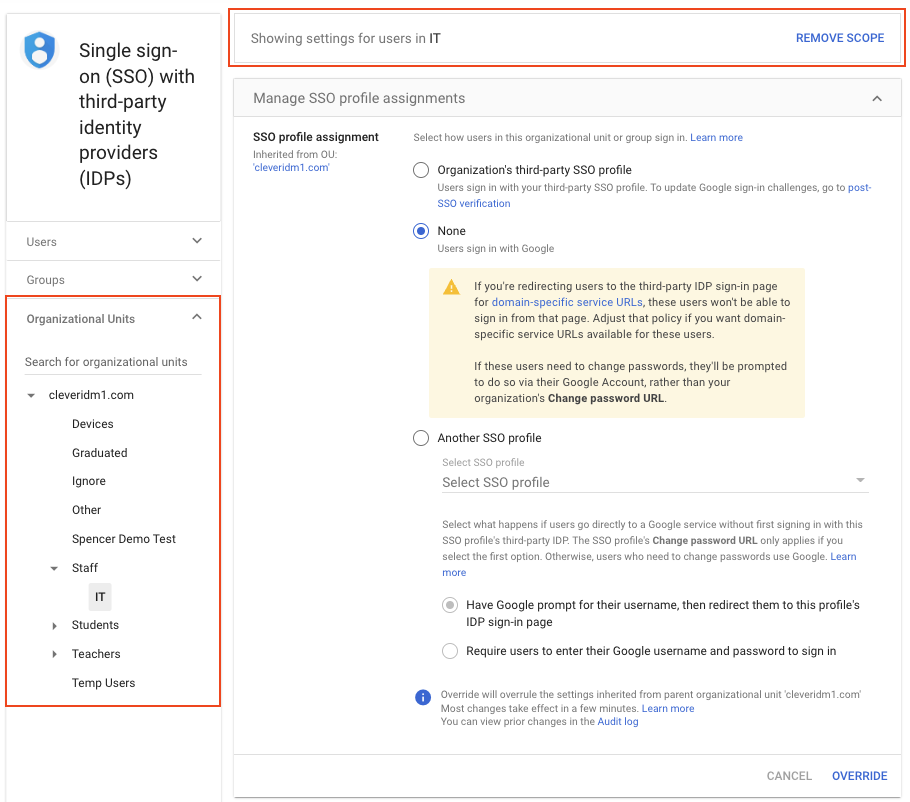The width and height of the screenshot is (910, 802).
Task: Click REMOVE SCOPE to clear the IT scope
Action: point(840,37)
